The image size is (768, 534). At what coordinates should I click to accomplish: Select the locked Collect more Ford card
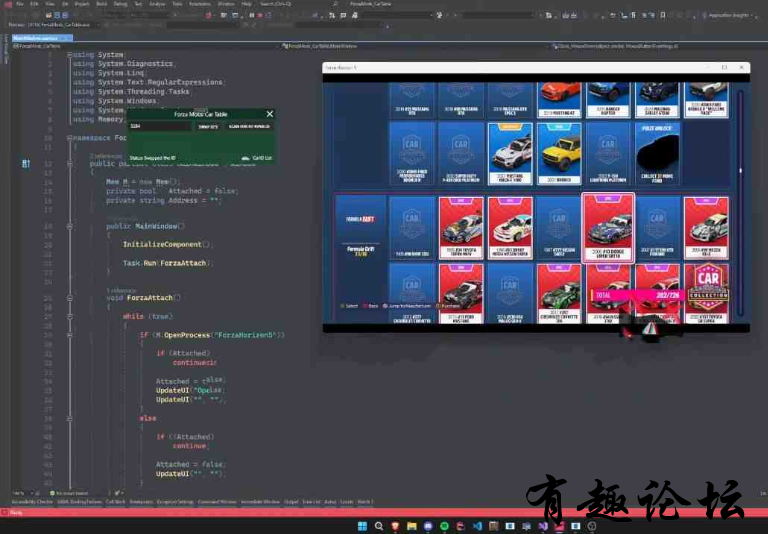657,154
